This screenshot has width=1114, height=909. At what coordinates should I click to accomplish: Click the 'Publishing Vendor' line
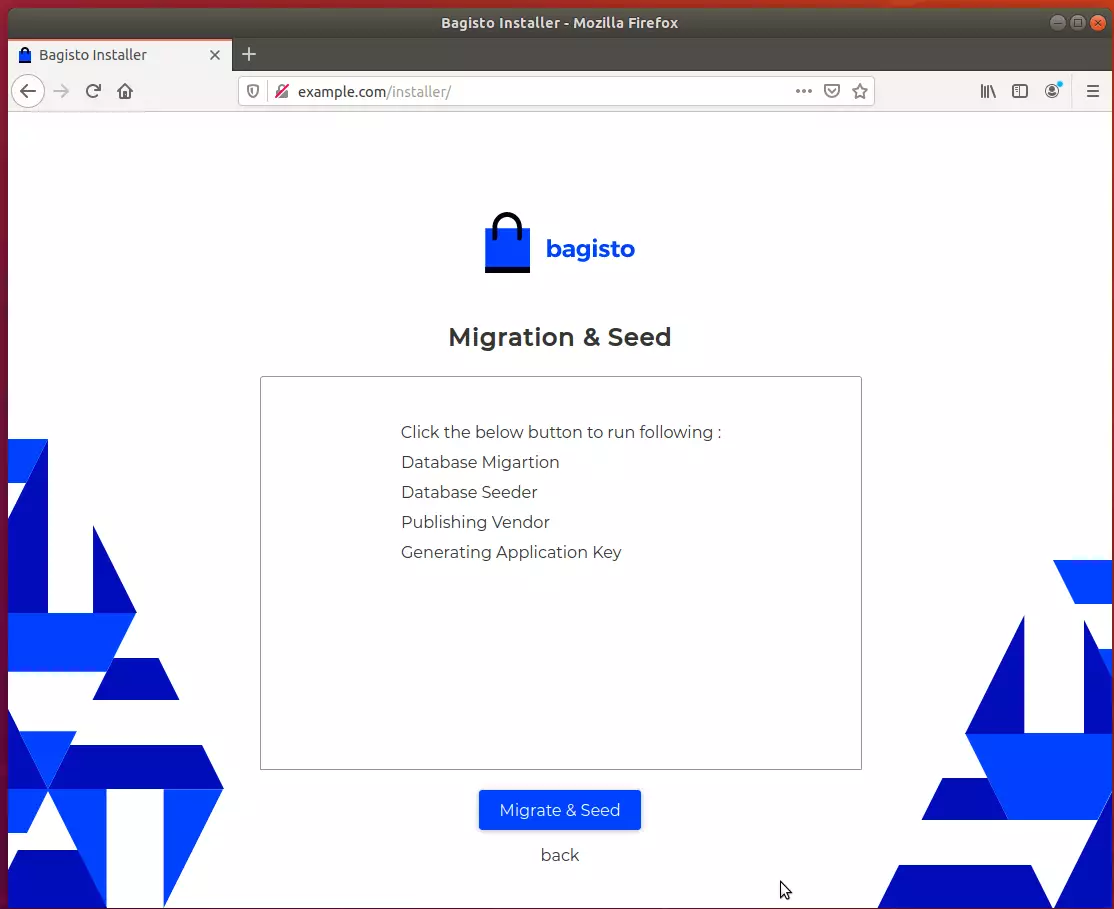[x=475, y=522]
